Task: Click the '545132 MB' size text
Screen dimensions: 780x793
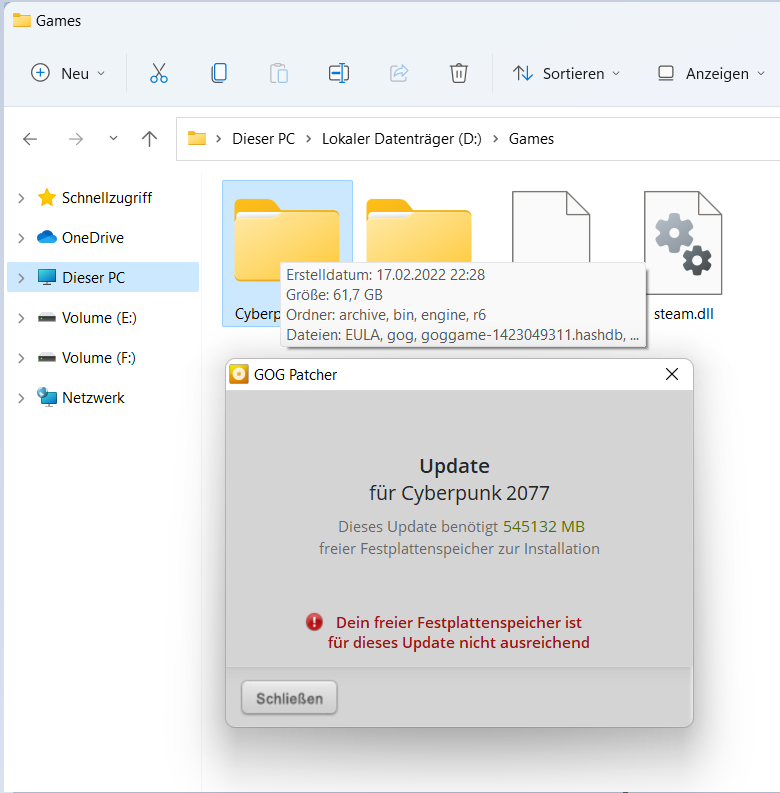Action: click(544, 526)
